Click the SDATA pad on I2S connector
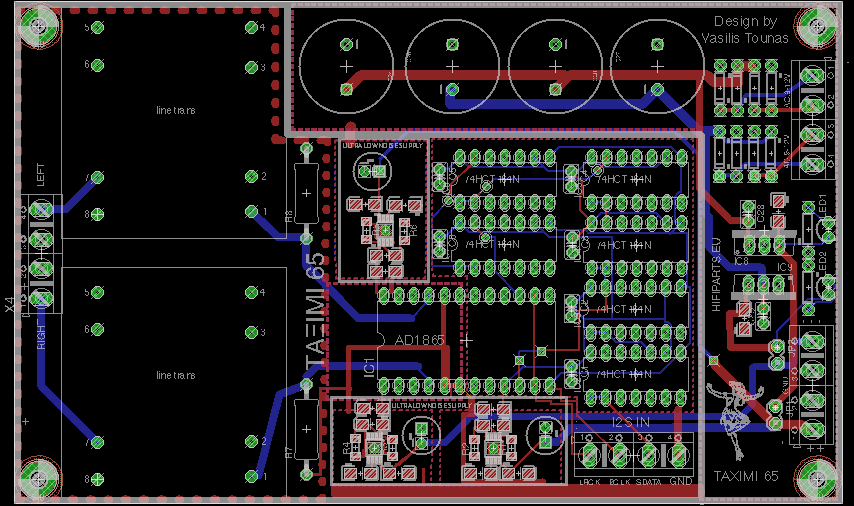 tap(650, 456)
